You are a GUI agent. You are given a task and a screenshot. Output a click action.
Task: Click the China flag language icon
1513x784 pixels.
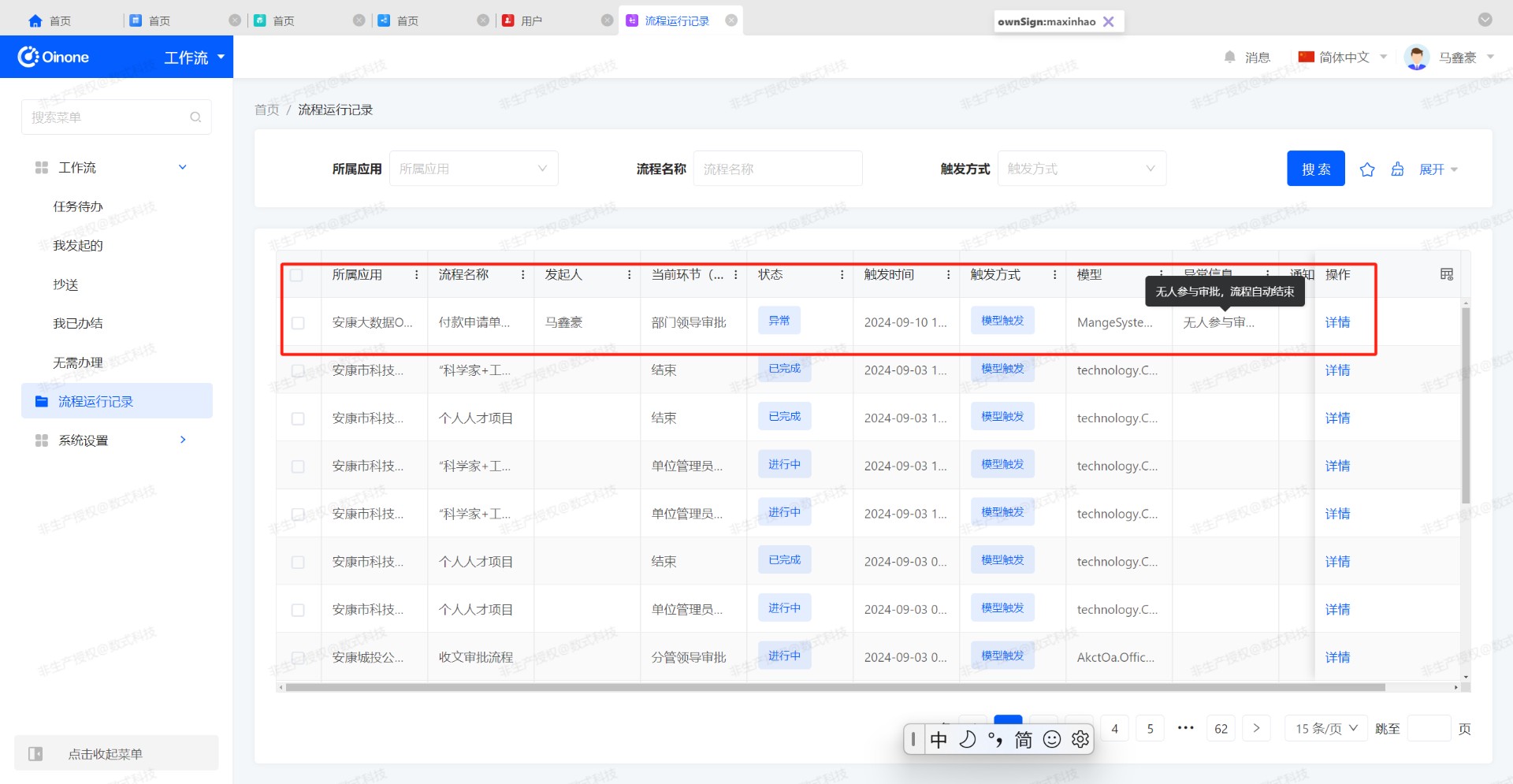(1307, 57)
